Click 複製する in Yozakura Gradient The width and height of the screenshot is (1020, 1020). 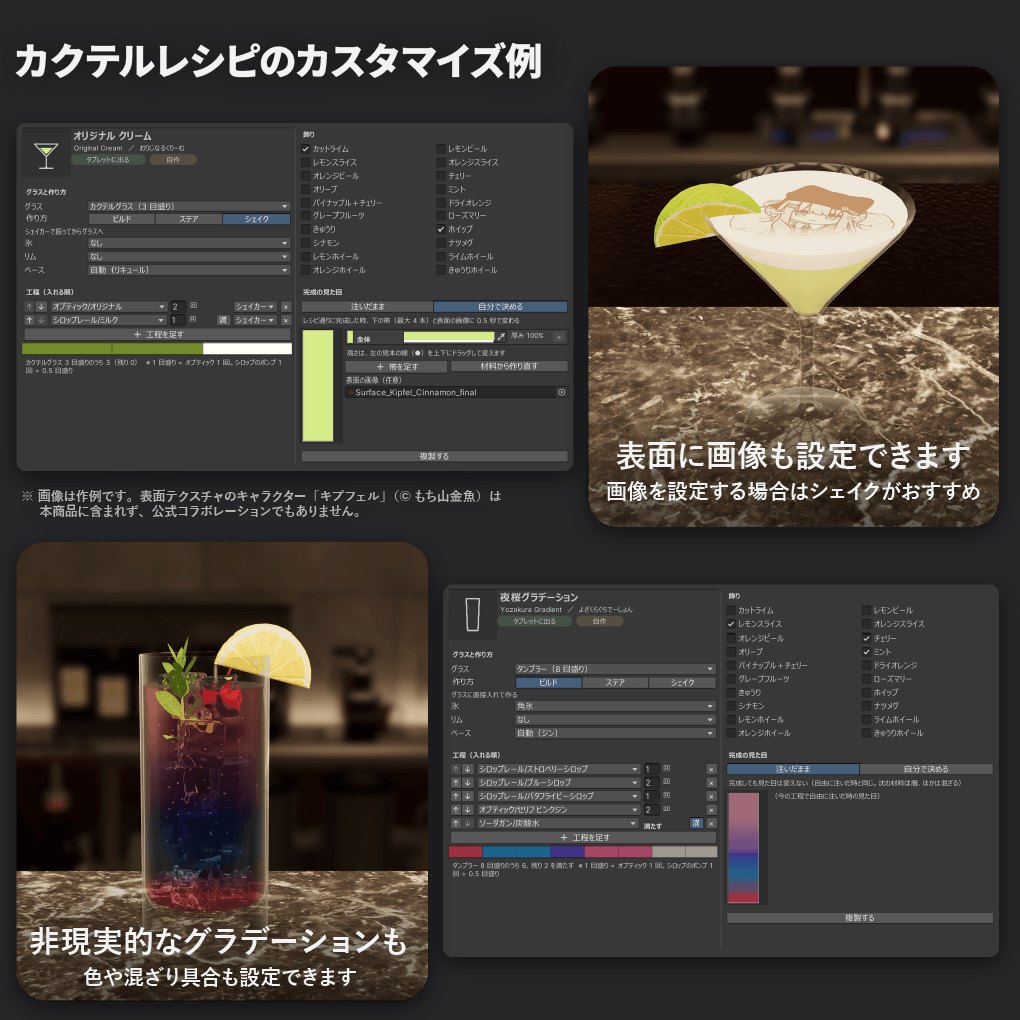pyautogui.click(x=859, y=918)
